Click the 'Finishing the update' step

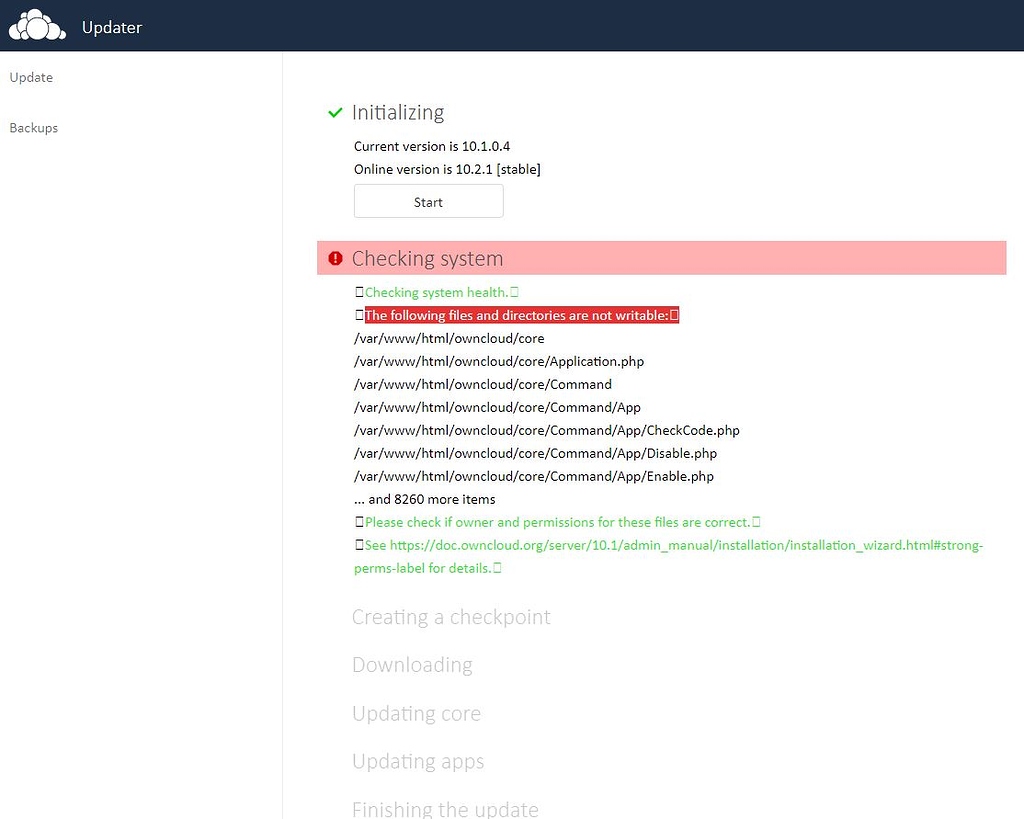(445, 808)
